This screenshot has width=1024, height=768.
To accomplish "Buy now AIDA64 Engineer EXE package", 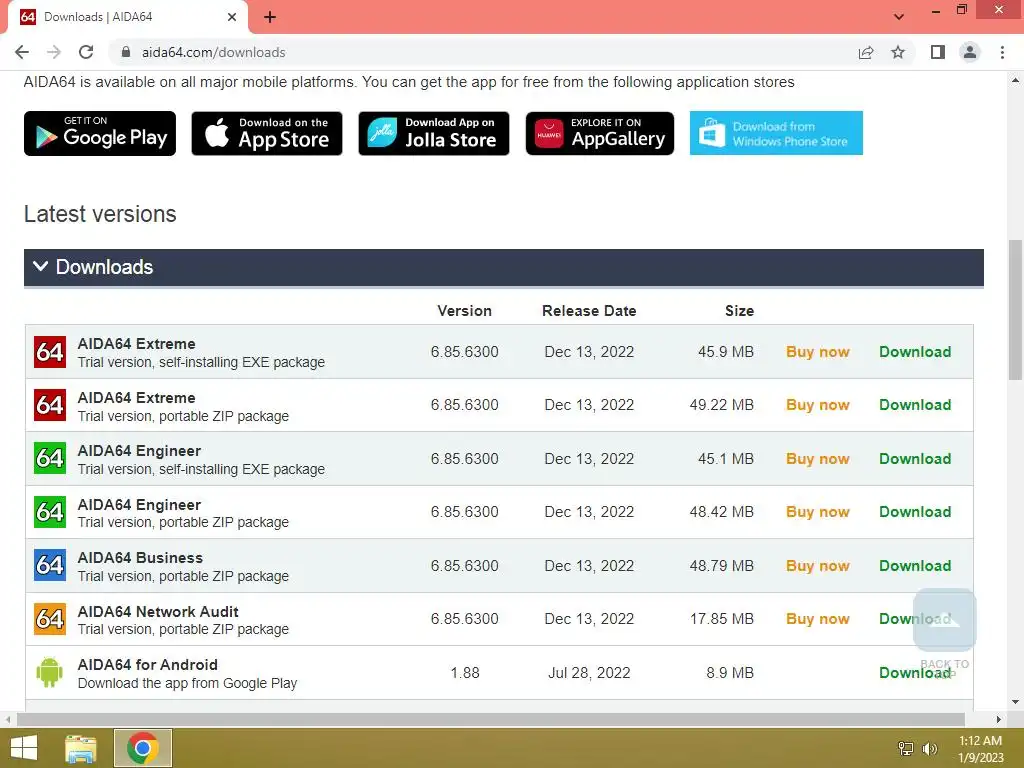I will (818, 458).
